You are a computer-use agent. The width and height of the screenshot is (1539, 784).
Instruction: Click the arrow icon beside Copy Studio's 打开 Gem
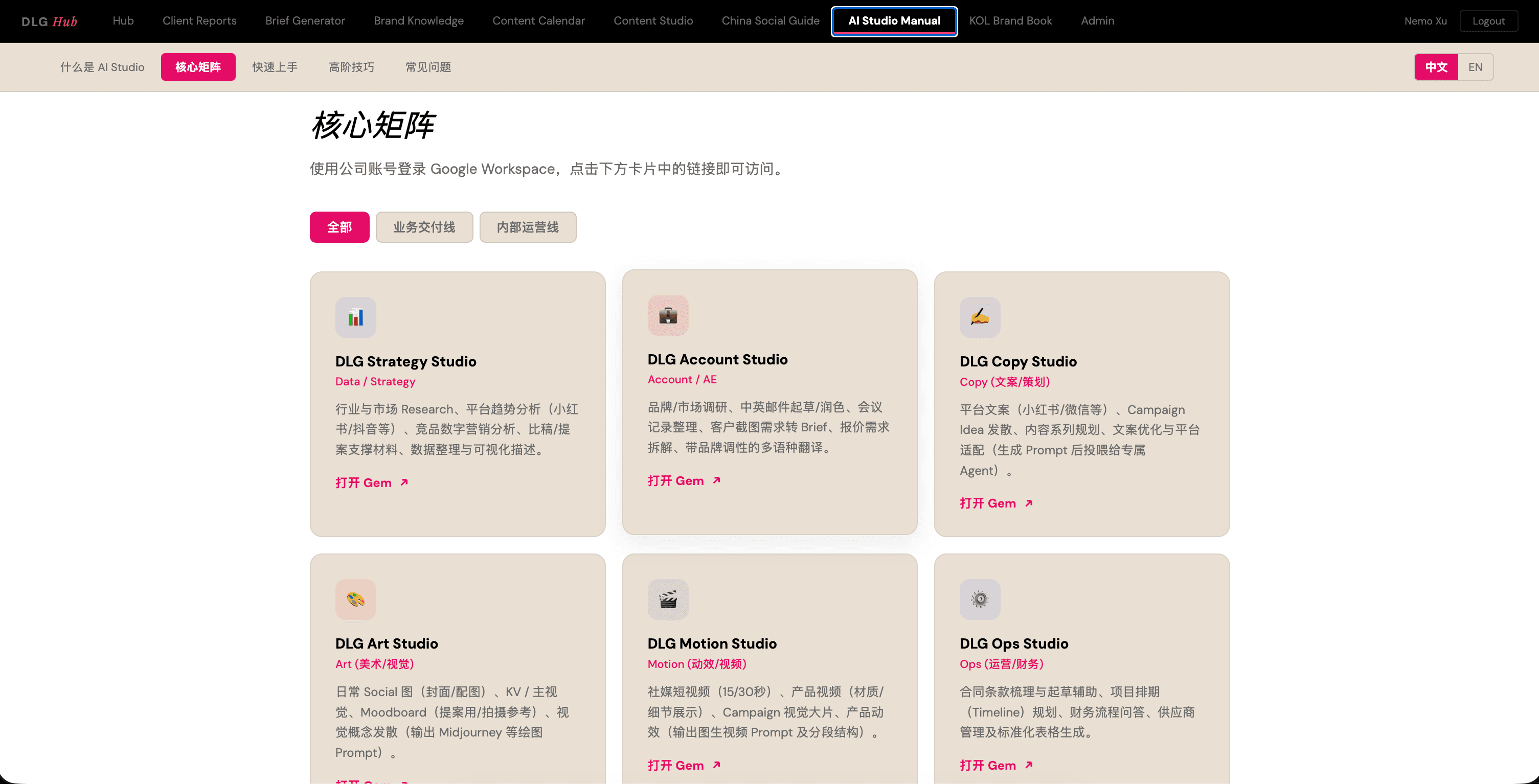[1029, 503]
